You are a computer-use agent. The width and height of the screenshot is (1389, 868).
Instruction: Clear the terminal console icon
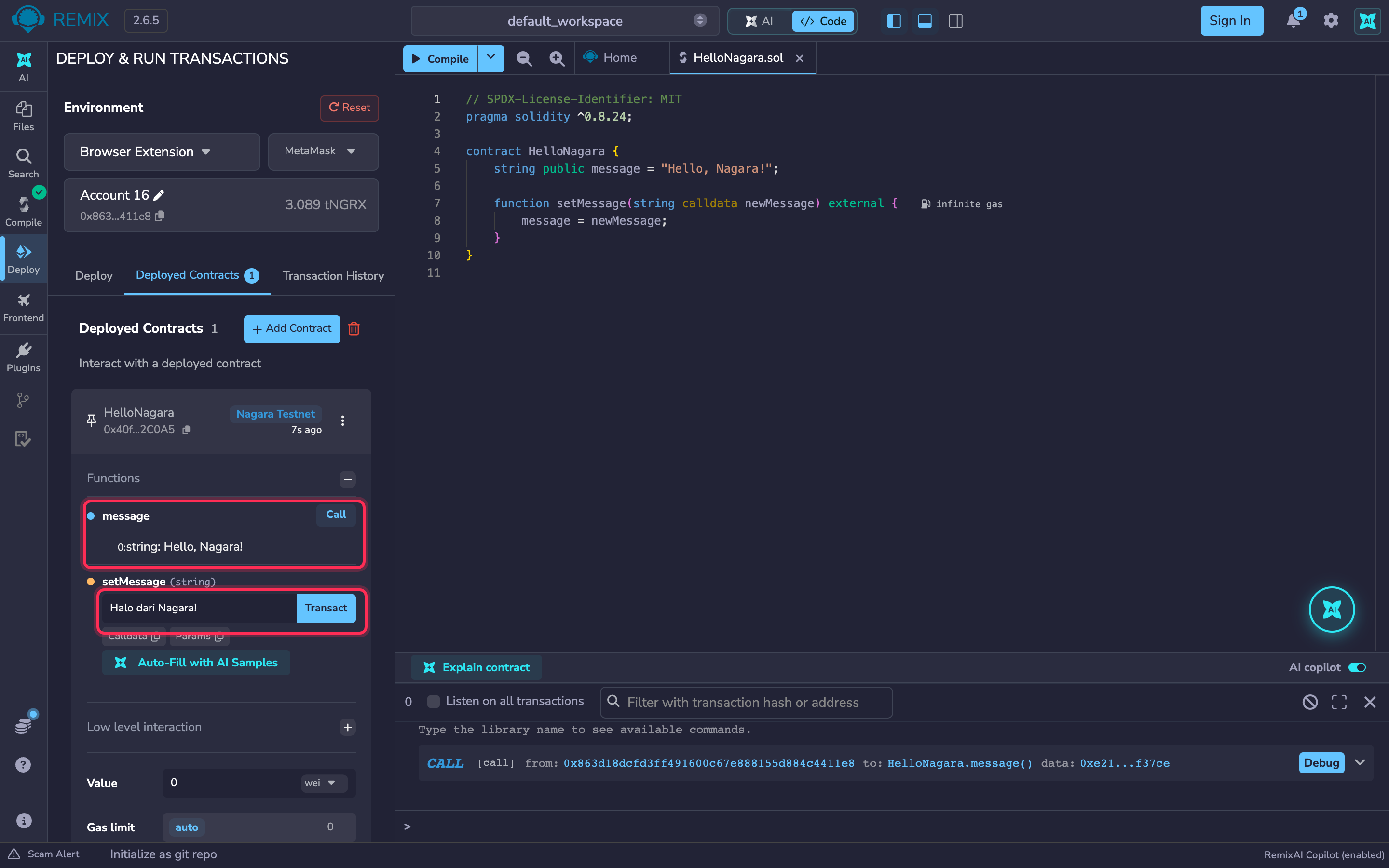[1310, 702]
